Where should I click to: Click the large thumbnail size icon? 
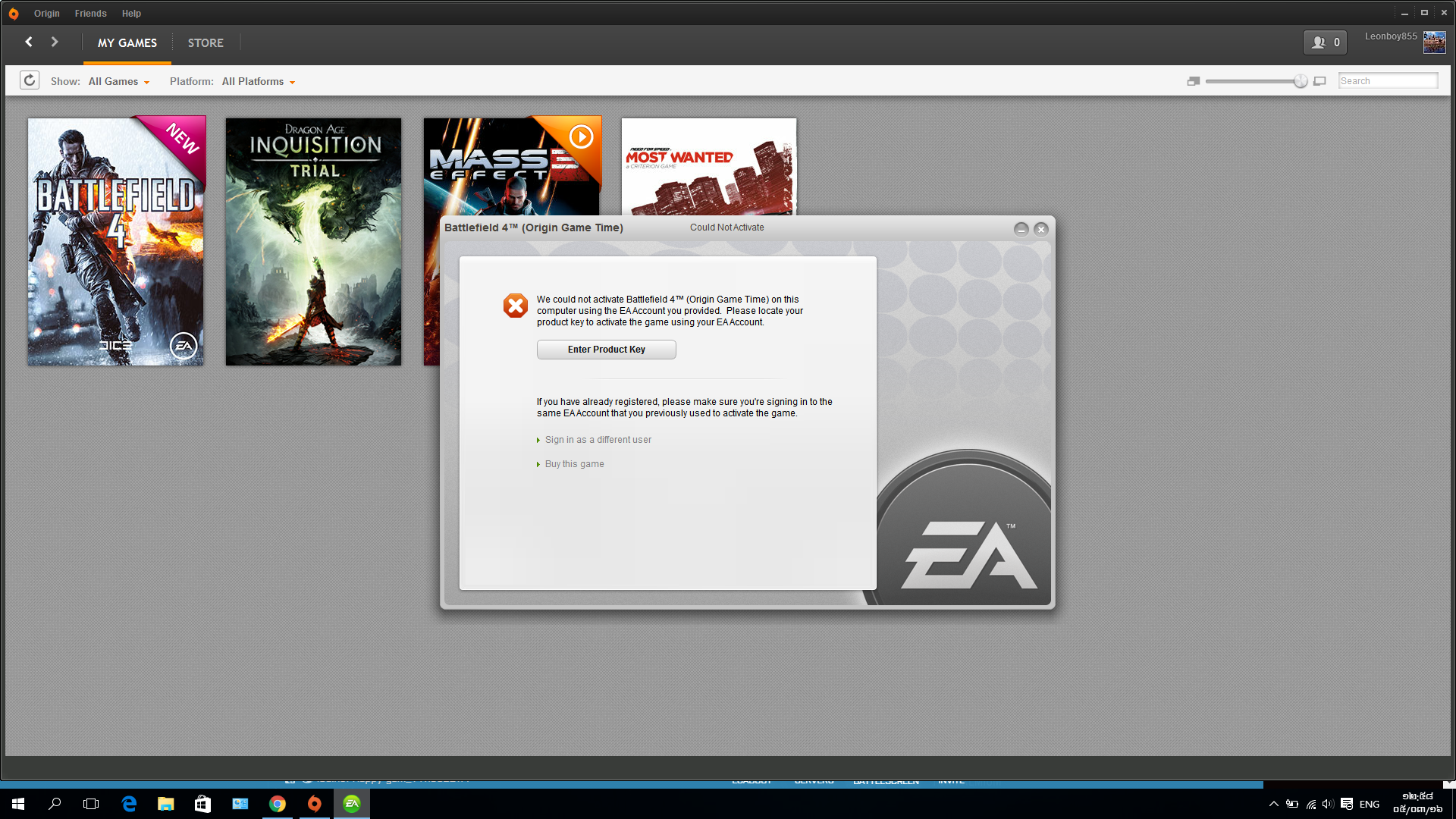pos(1319,81)
